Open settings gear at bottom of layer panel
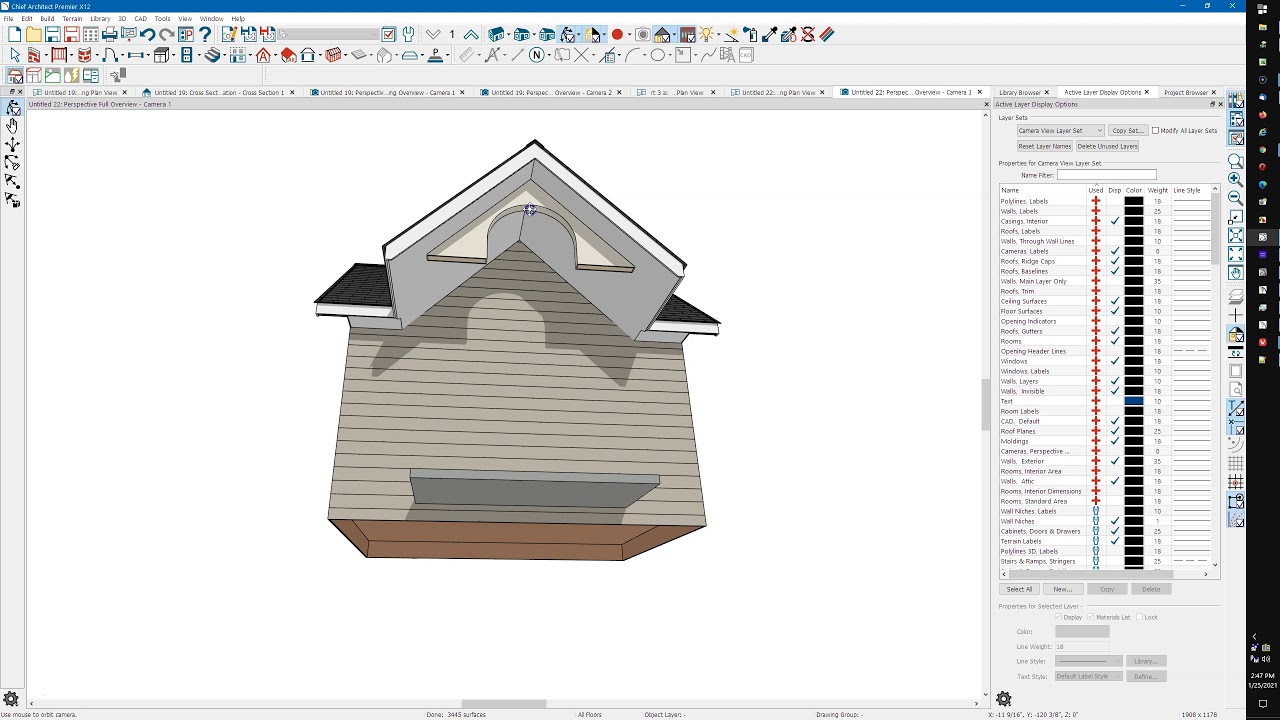Image resolution: width=1280 pixels, height=720 pixels. (1004, 699)
